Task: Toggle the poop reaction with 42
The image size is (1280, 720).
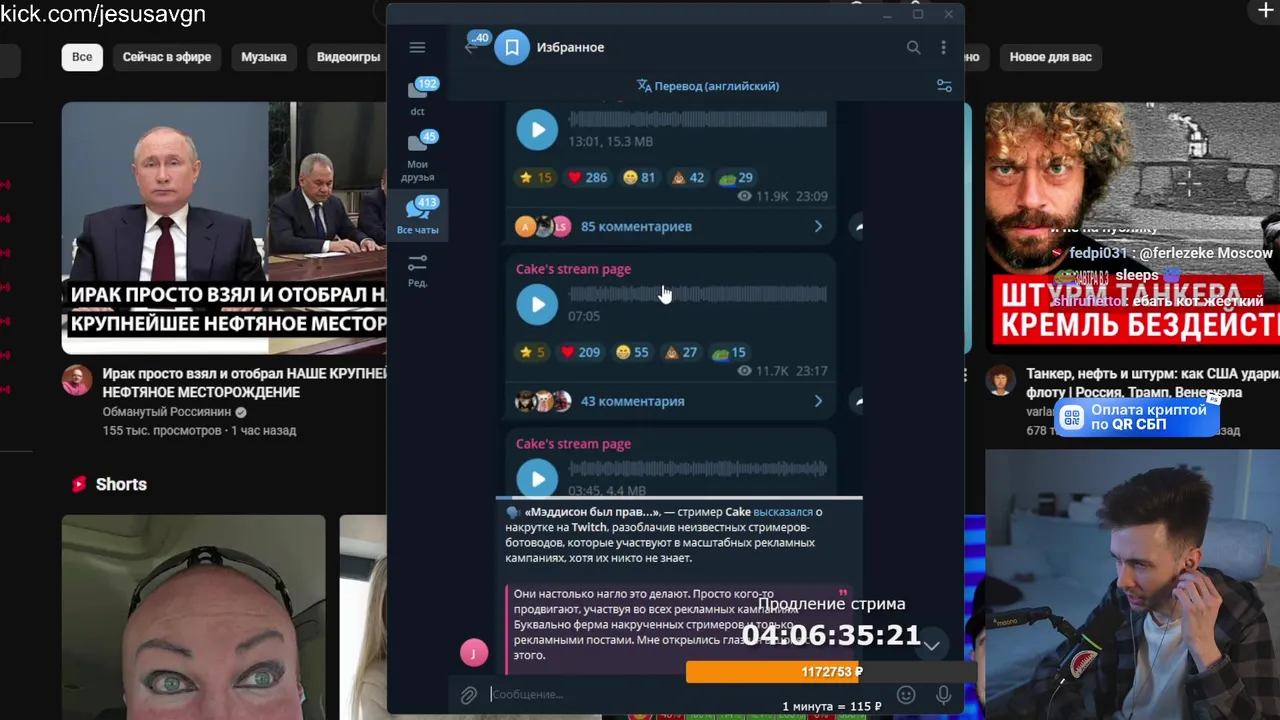Action: pos(687,178)
